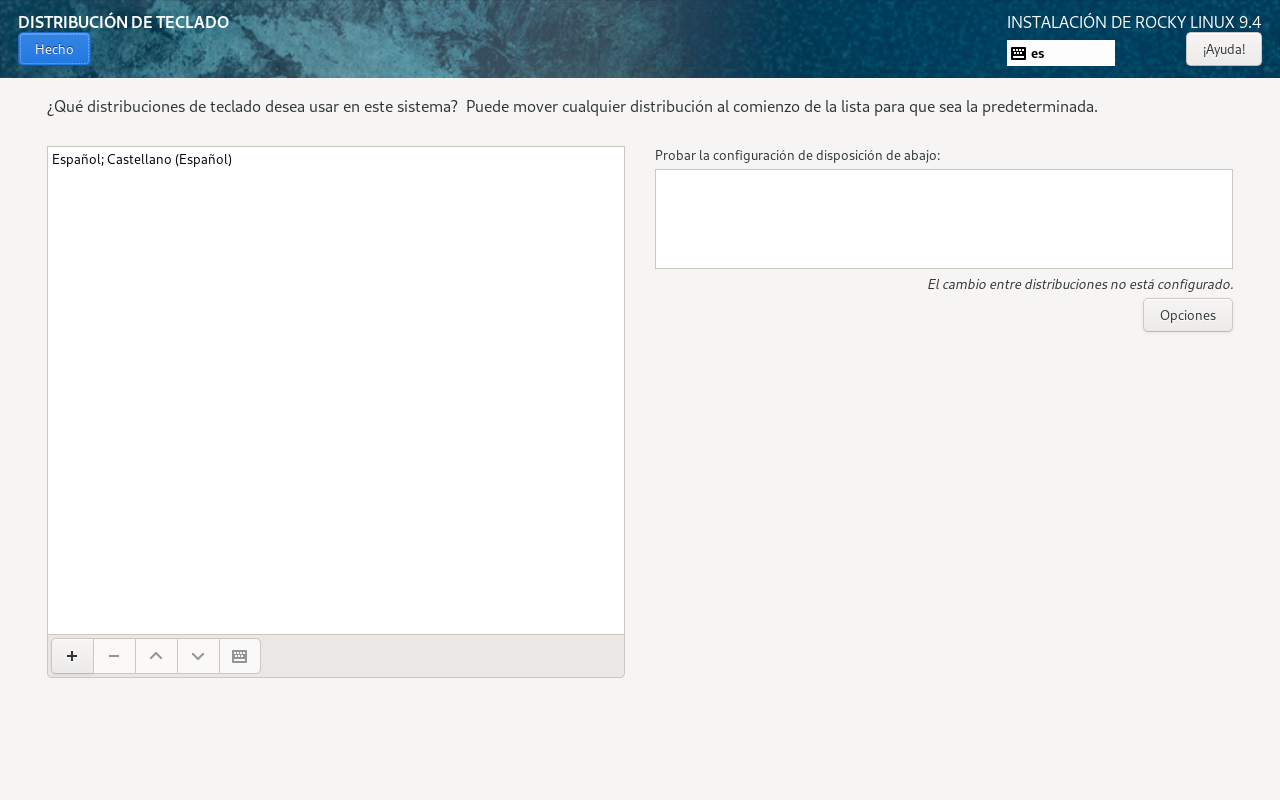
Task: Move the layout up with the up chevron
Action: (x=156, y=656)
